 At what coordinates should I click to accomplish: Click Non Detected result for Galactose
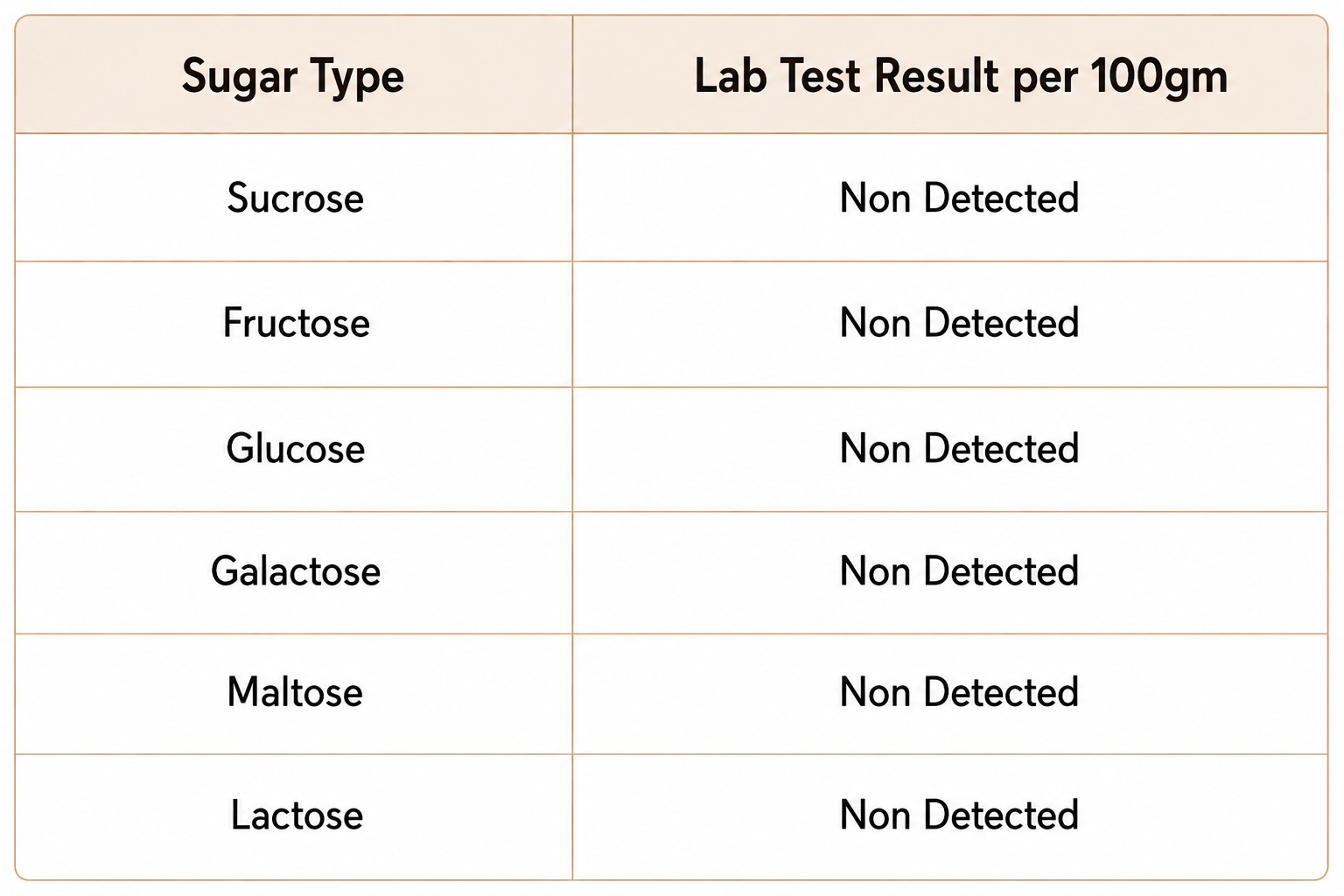(x=959, y=572)
